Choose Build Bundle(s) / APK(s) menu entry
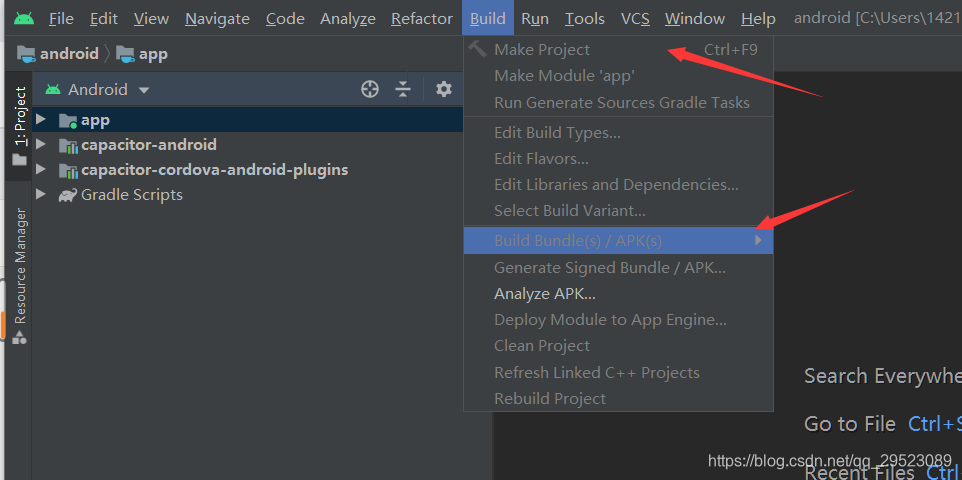Screen dimensions: 962x480 618,241
